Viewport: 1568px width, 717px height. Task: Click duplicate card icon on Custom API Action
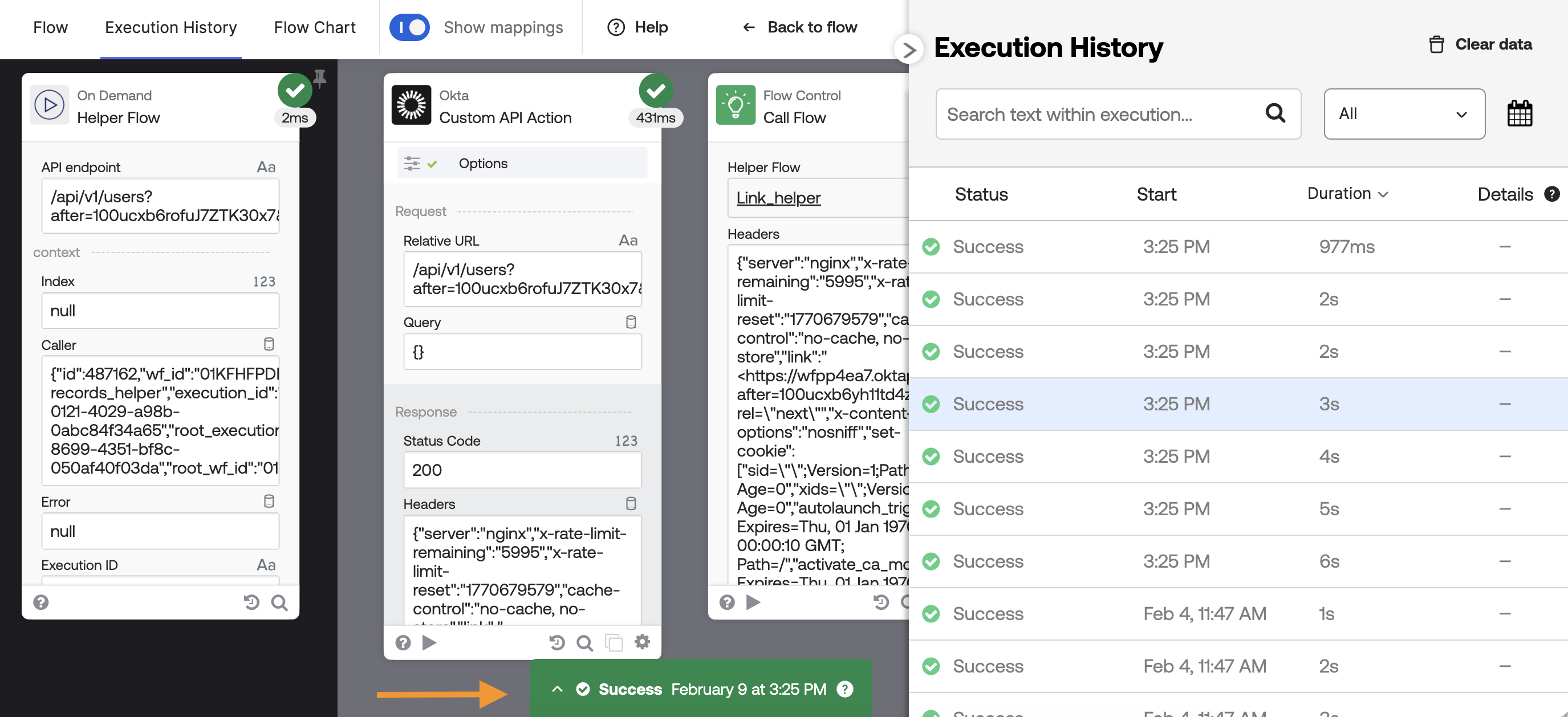[x=614, y=642]
